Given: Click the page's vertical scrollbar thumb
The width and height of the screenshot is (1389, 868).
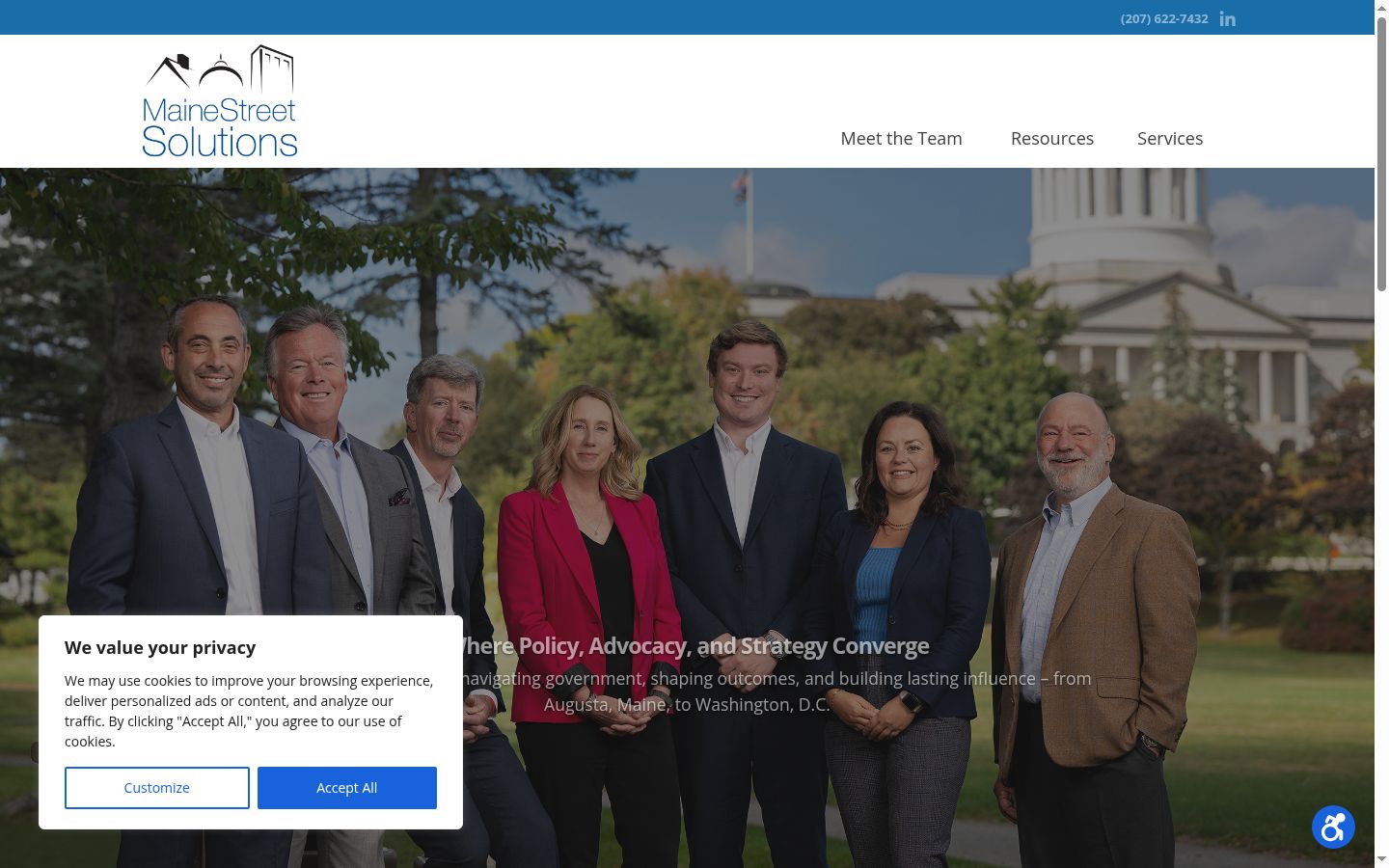Looking at the screenshot, I should 1381,154.
